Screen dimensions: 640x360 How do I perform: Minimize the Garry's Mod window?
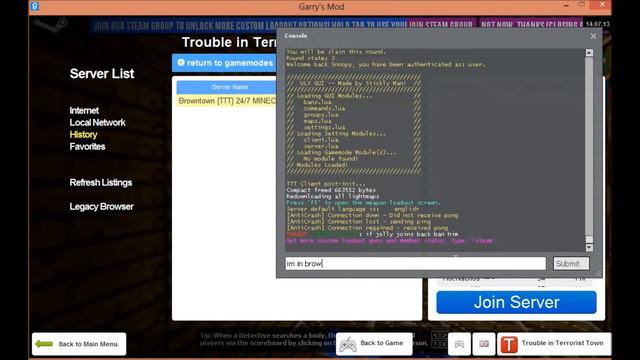click(x=566, y=6)
